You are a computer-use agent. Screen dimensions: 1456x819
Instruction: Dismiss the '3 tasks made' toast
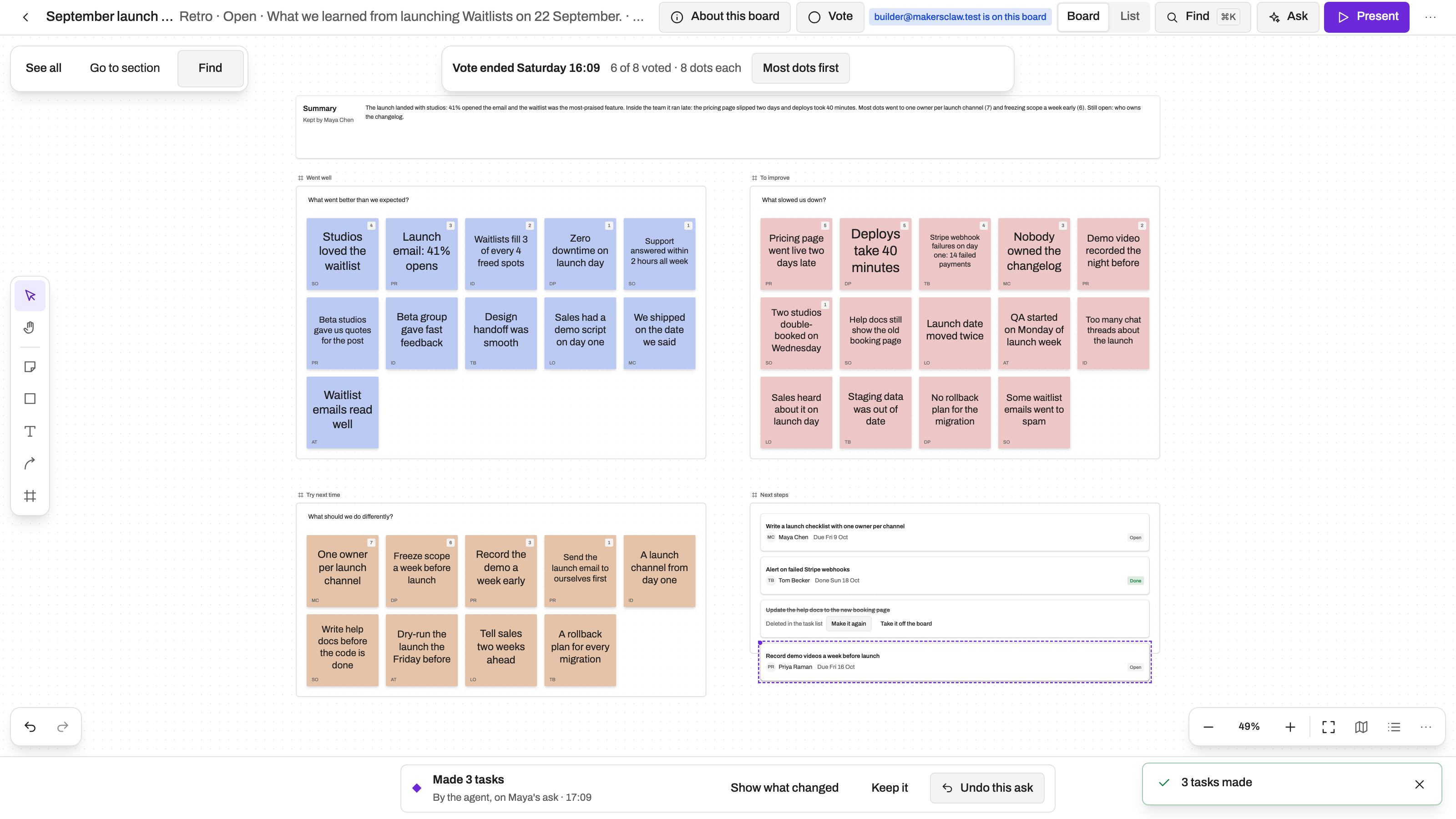point(1419,784)
